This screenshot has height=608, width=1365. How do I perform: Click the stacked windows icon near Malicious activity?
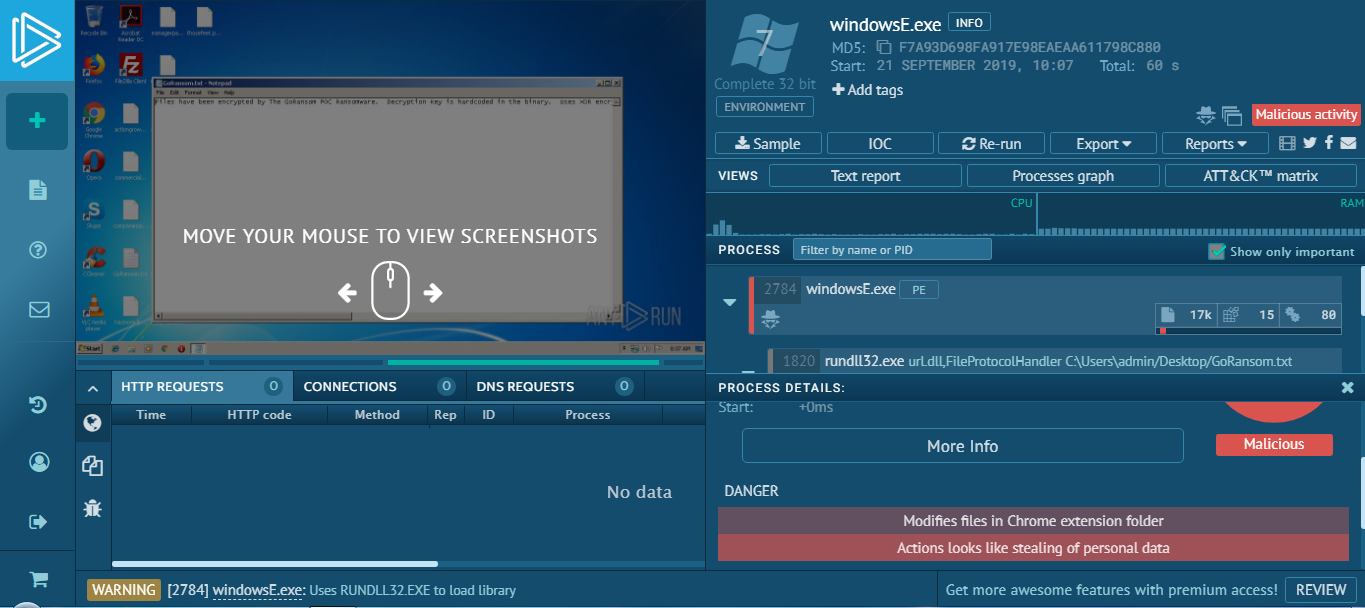coord(1231,115)
